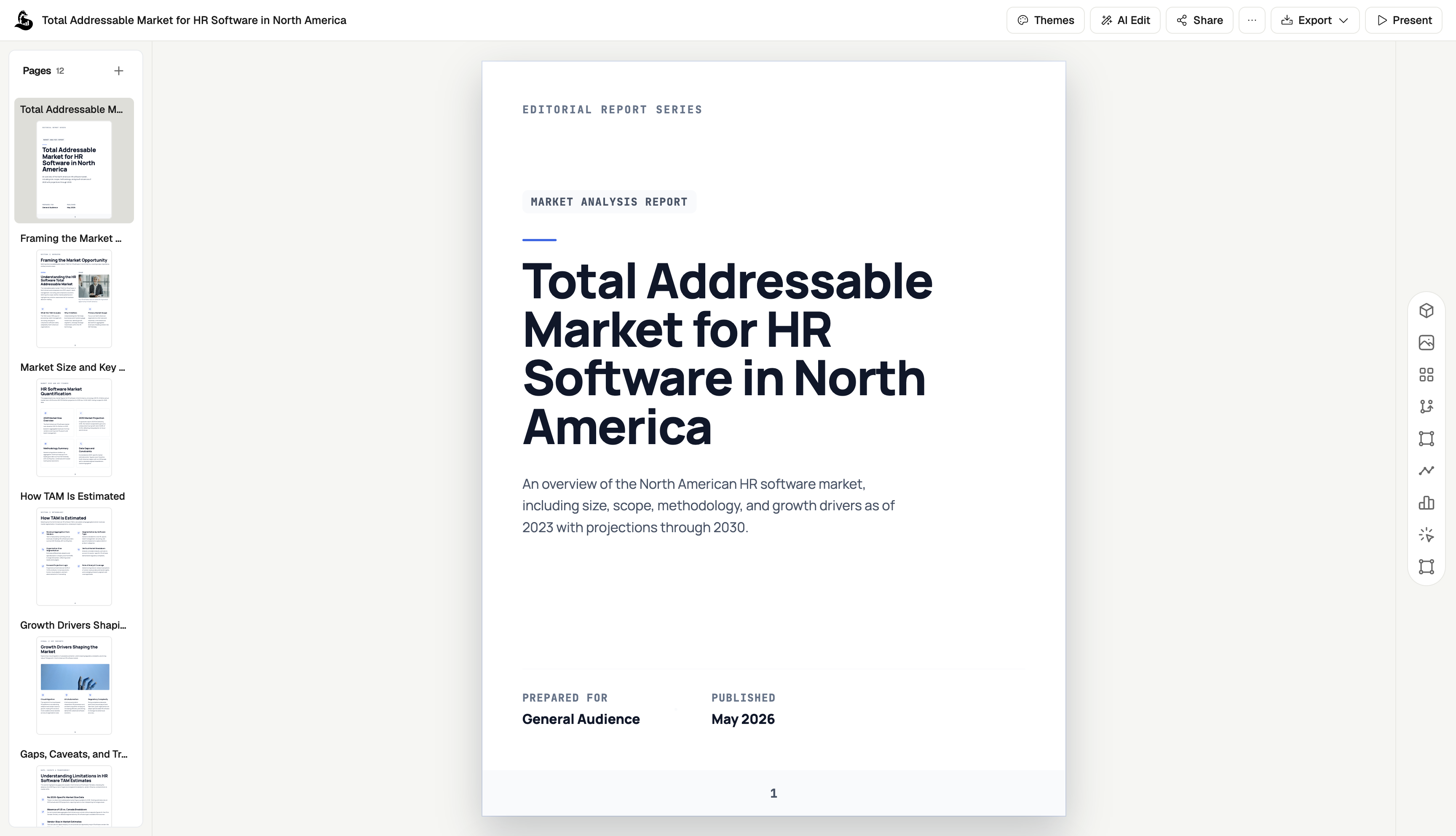The height and width of the screenshot is (836, 1456).
Task: Open the Themes panel
Action: coord(1045,20)
